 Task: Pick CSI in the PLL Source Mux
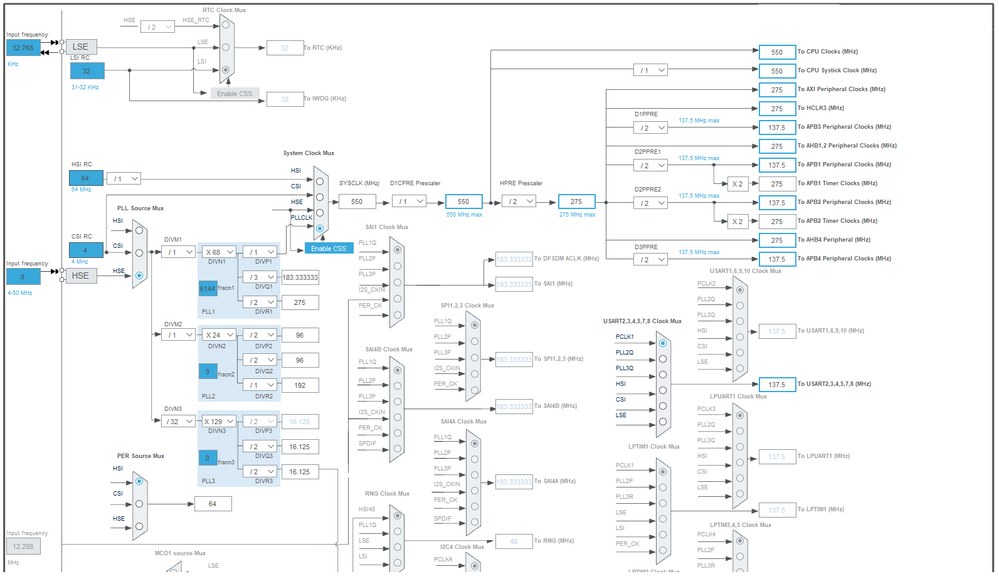pyautogui.click(x=139, y=253)
